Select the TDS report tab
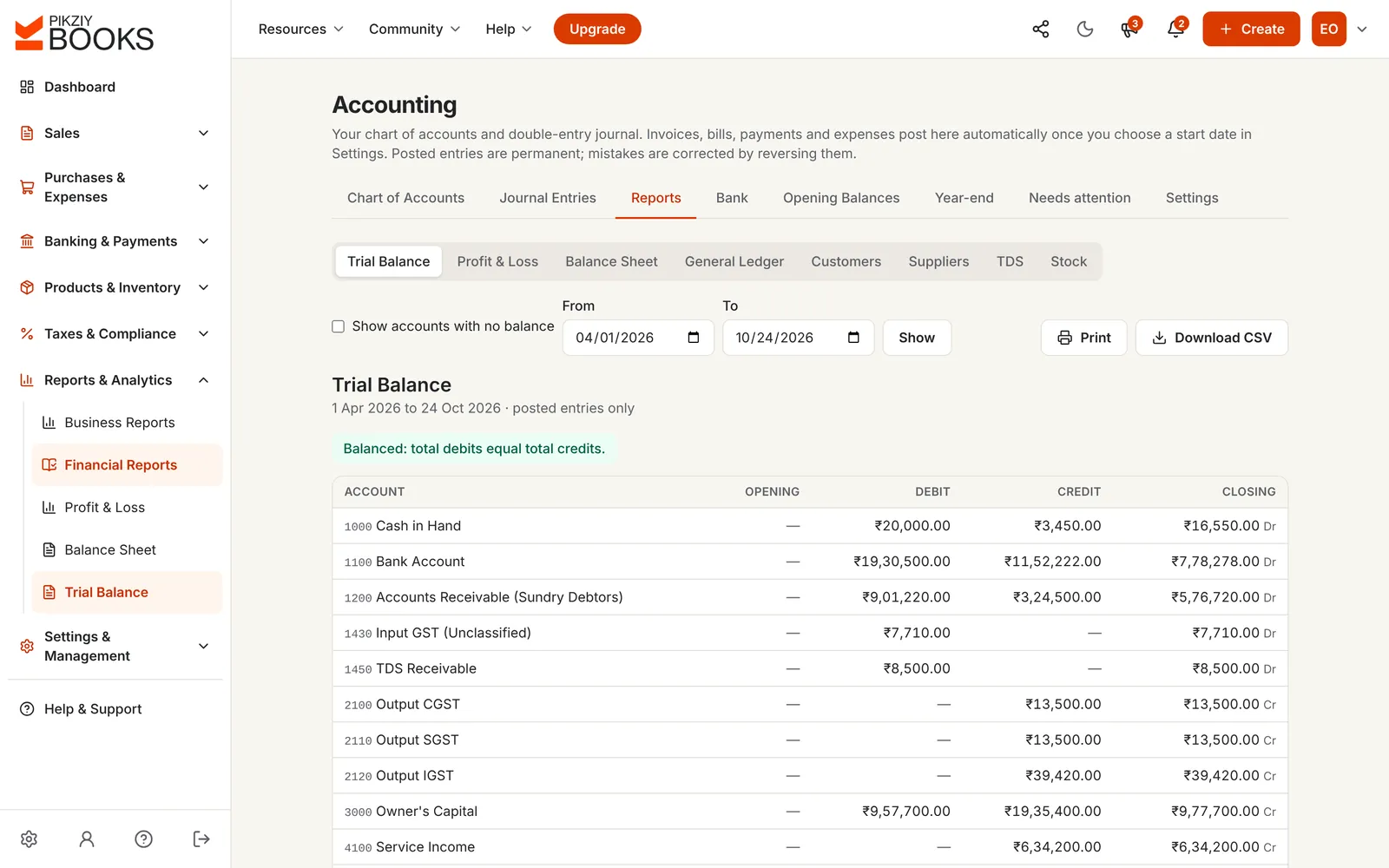This screenshot has width=1389, height=868. pyautogui.click(x=1010, y=261)
